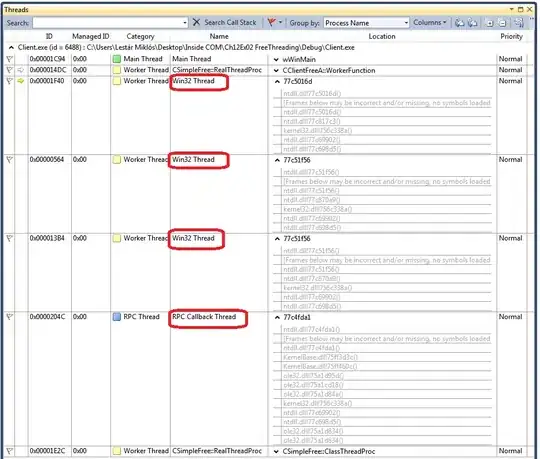Collapse the 77c4fda1 call stack
Screen dimensions: 540x459
tap(277, 317)
